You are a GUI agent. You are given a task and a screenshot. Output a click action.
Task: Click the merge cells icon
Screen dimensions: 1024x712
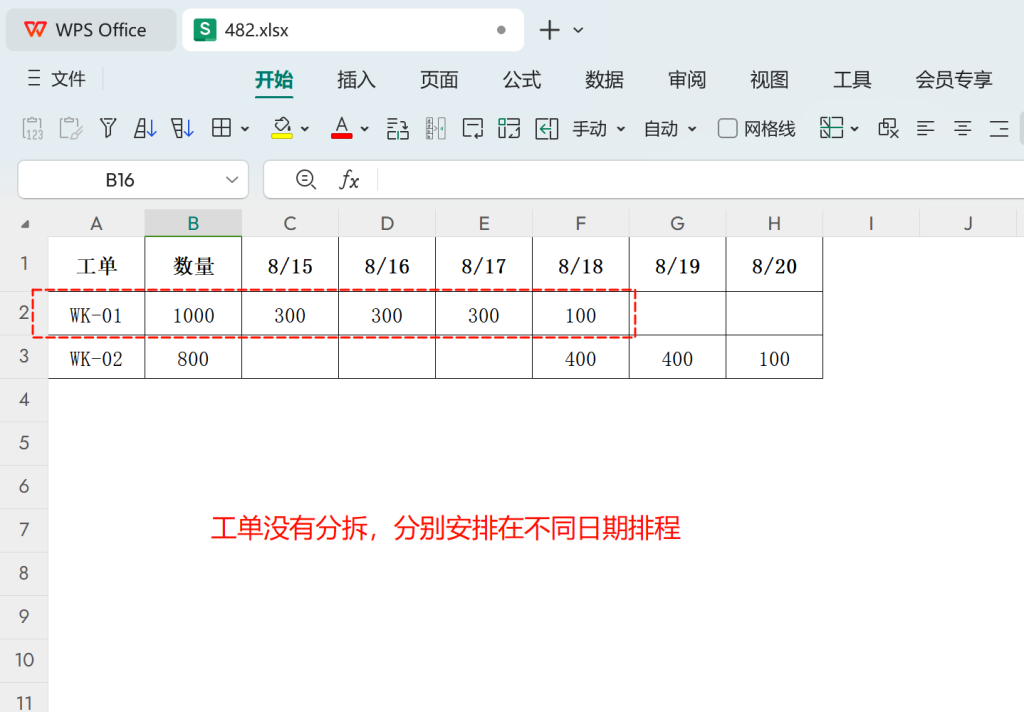point(509,129)
